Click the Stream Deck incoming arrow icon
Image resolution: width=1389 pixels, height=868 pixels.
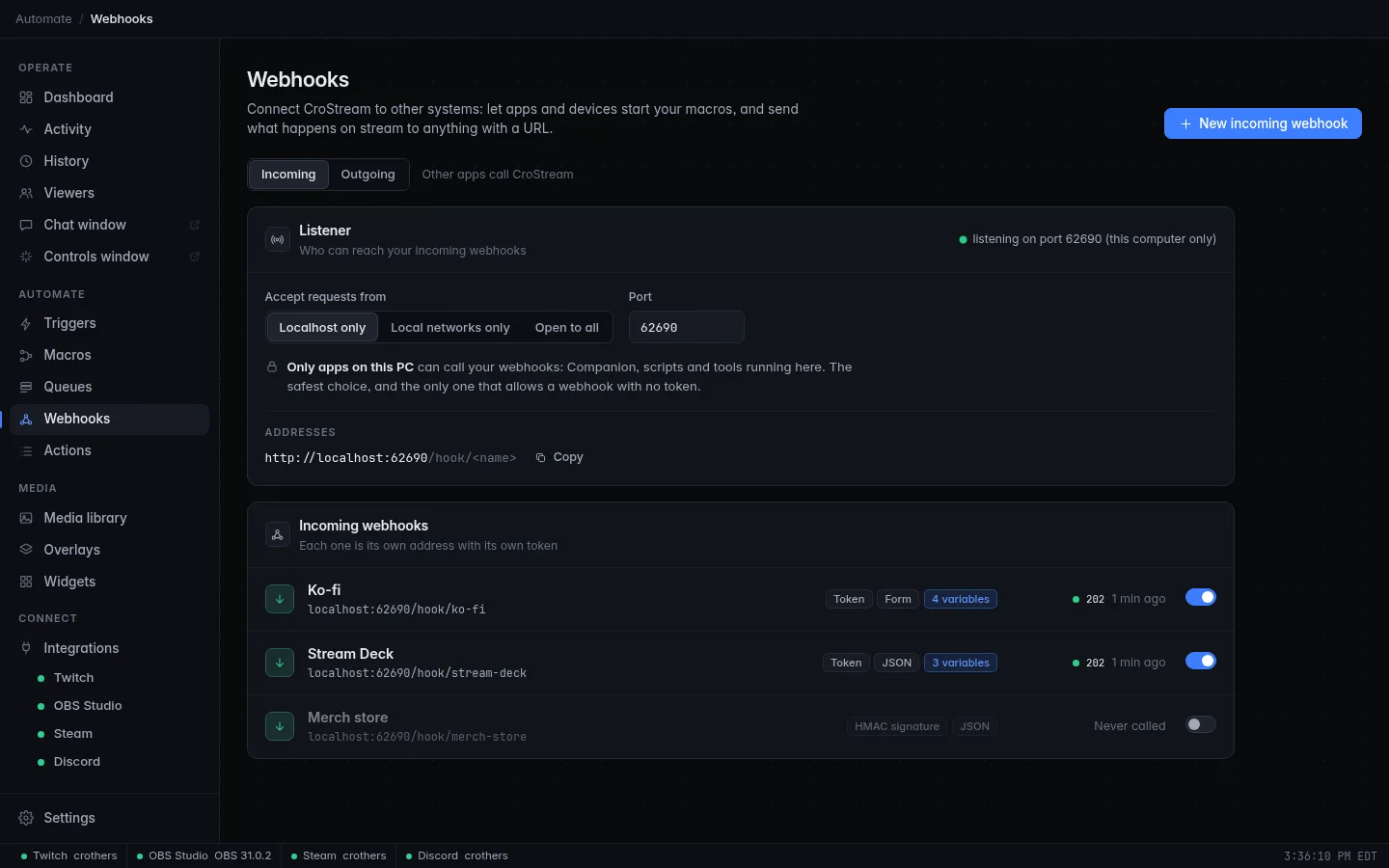pyautogui.click(x=280, y=663)
